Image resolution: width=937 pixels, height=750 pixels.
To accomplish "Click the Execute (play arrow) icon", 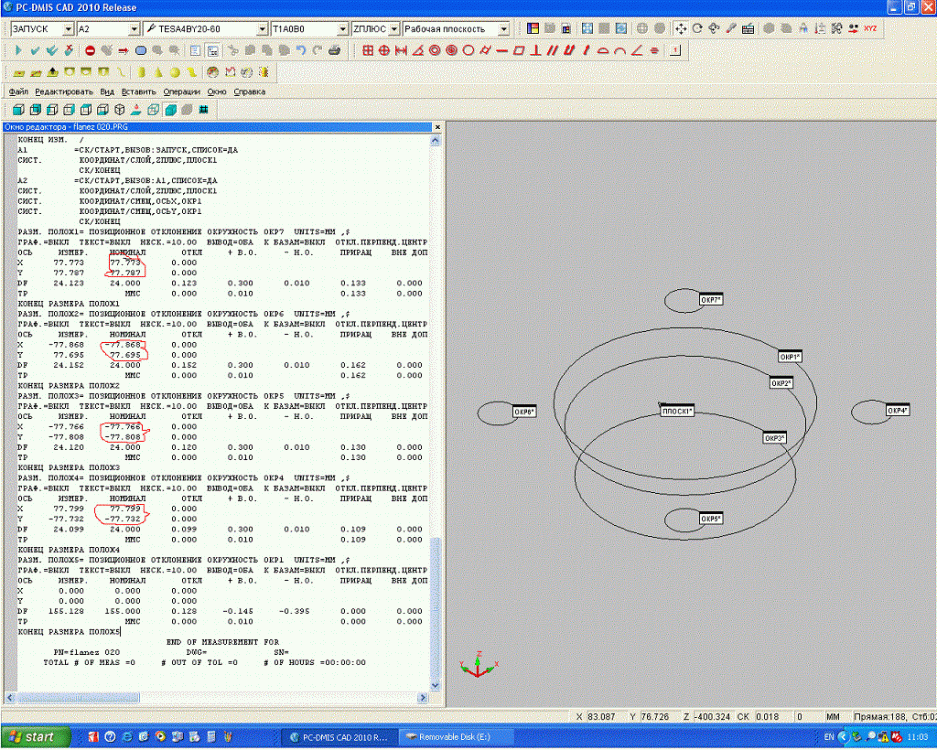I will point(18,51).
